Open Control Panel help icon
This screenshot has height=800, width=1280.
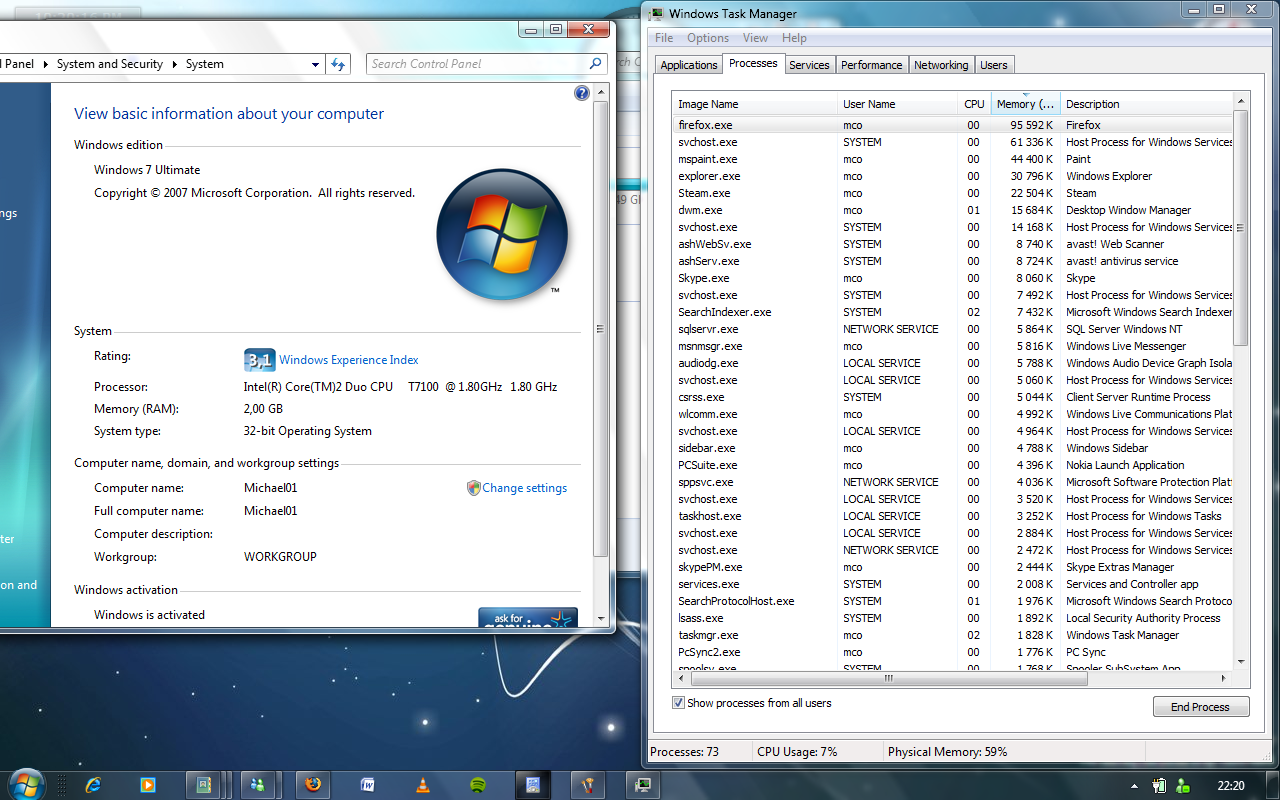point(582,93)
